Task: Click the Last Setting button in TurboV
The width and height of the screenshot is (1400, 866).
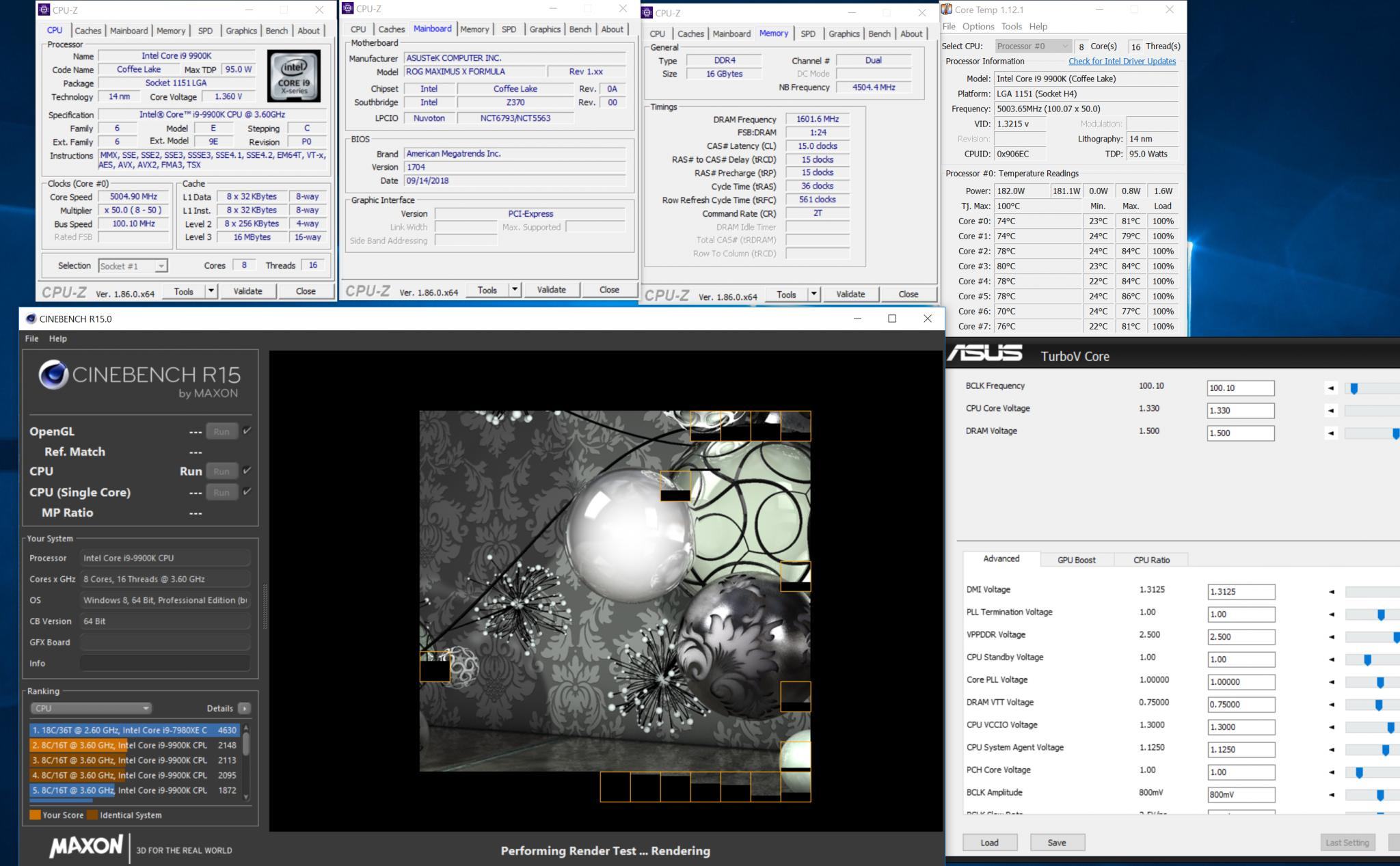Action: coord(1347,843)
